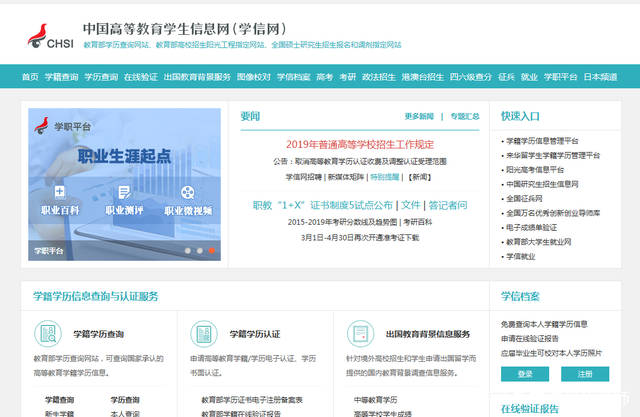Screen dimensions: 640x417
Task: Open the 港澳台招生 nav item
Action: pyautogui.click(x=422, y=77)
